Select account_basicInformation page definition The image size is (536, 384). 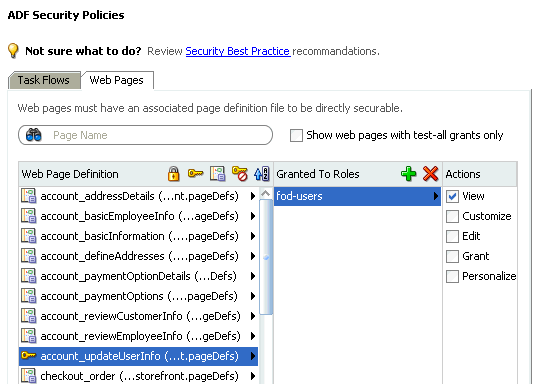(138, 236)
